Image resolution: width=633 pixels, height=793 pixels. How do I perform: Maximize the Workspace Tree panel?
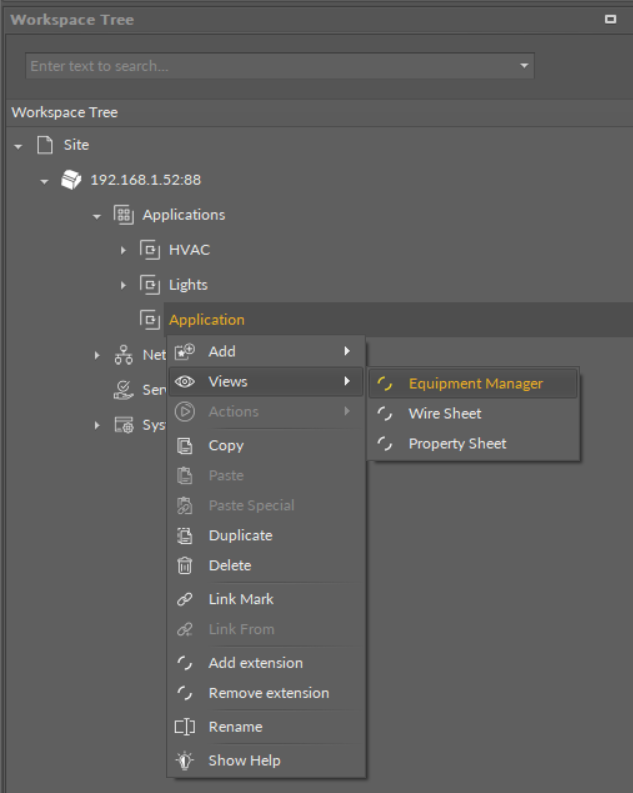click(x=611, y=20)
